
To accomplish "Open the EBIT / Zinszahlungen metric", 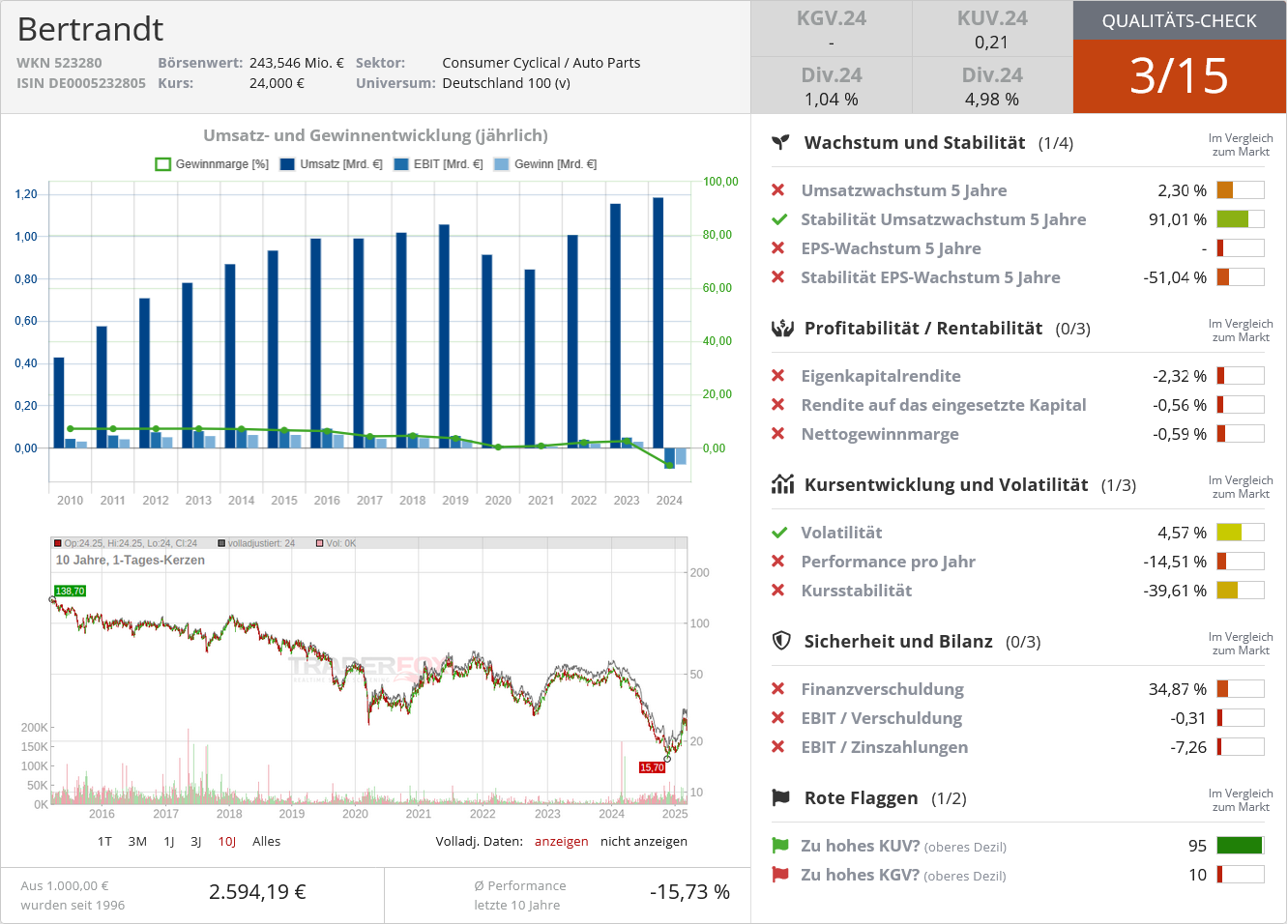I will point(885,747).
